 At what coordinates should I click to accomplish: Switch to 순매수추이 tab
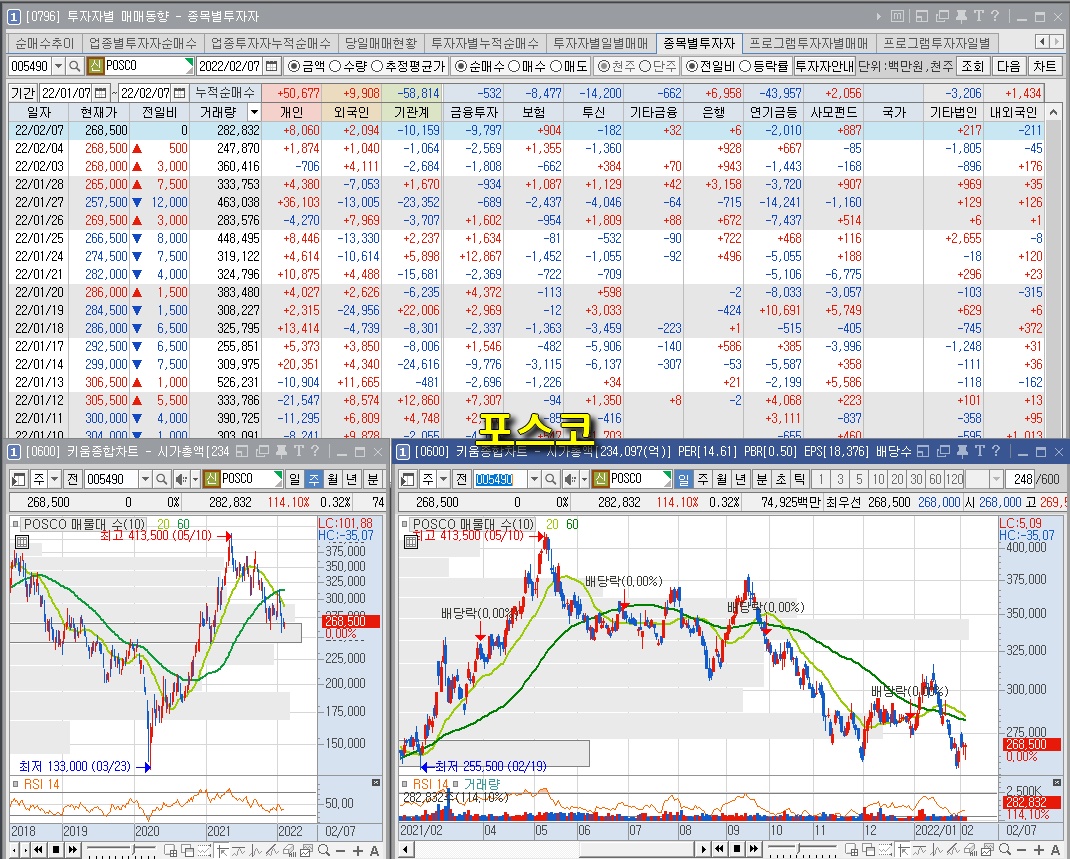(x=44, y=43)
